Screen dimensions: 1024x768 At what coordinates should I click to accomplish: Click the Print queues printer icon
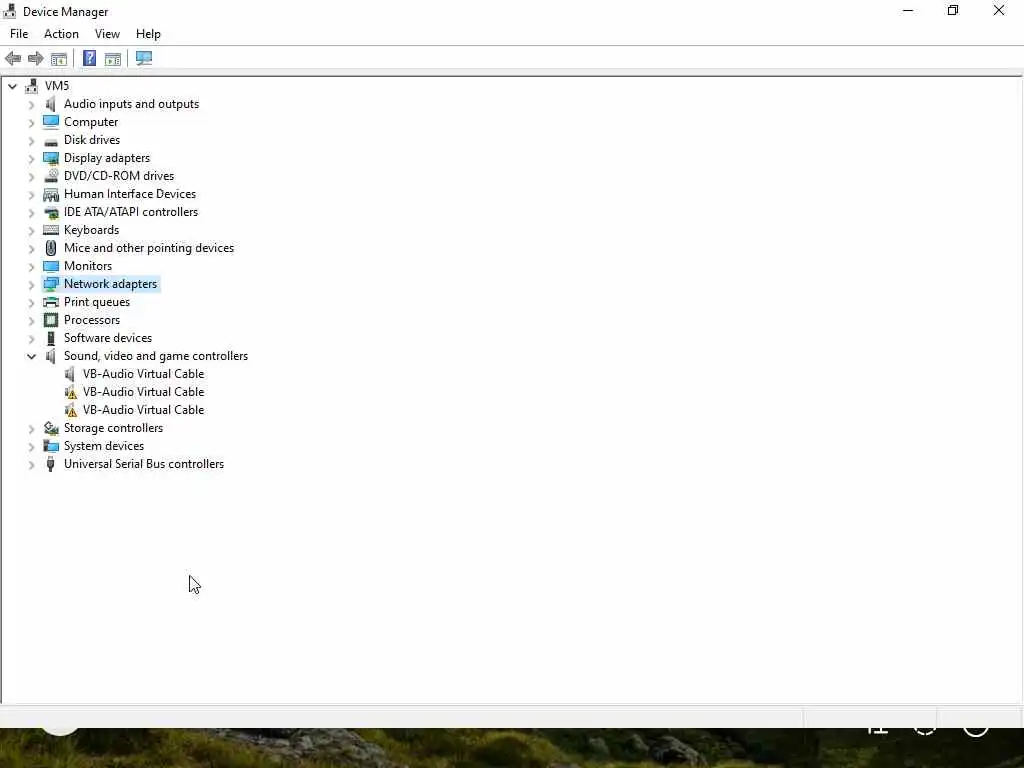(51, 302)
